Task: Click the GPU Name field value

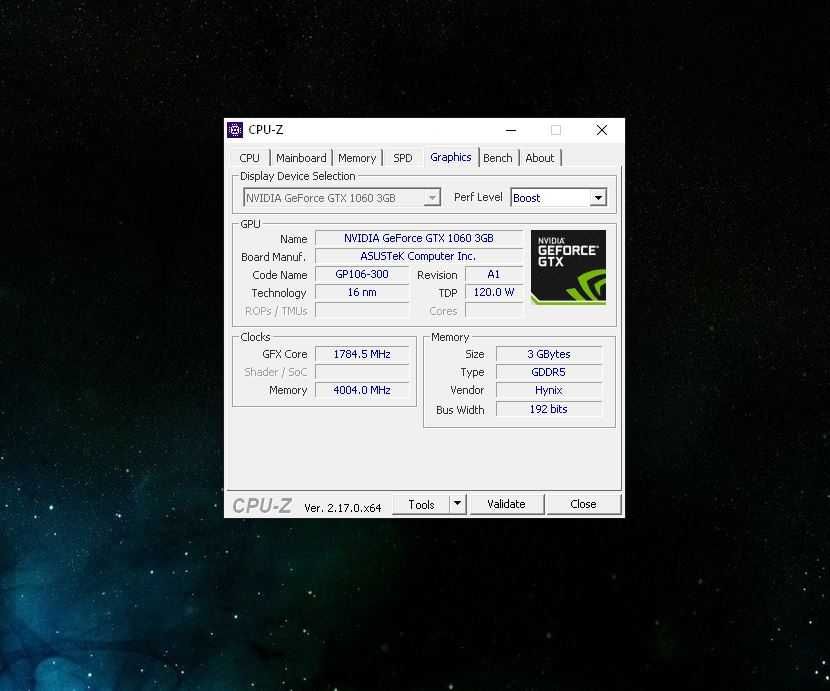Action: point(419,238)
